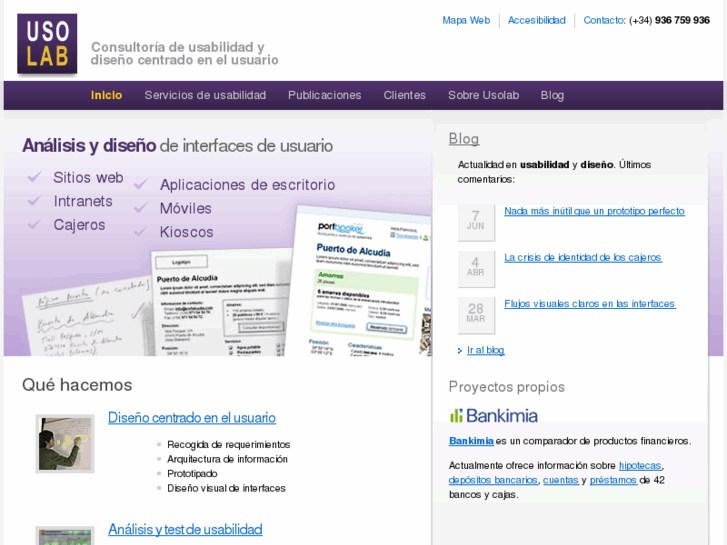Click the 'Proyectos propios' heading

pos(507,387)
